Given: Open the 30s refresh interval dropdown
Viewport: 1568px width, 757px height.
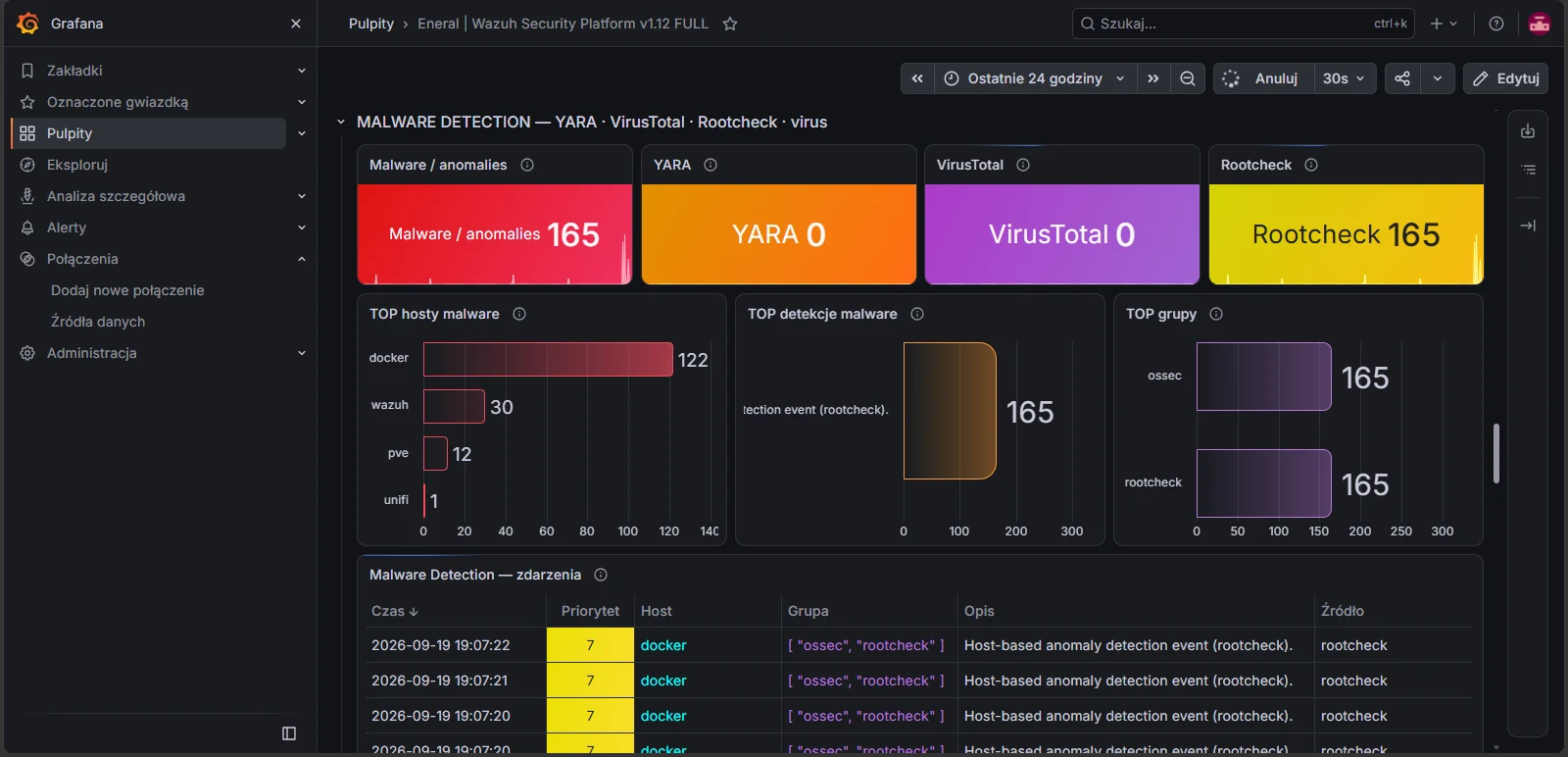Looking at the screenshot, I should tap(1344, 78).
